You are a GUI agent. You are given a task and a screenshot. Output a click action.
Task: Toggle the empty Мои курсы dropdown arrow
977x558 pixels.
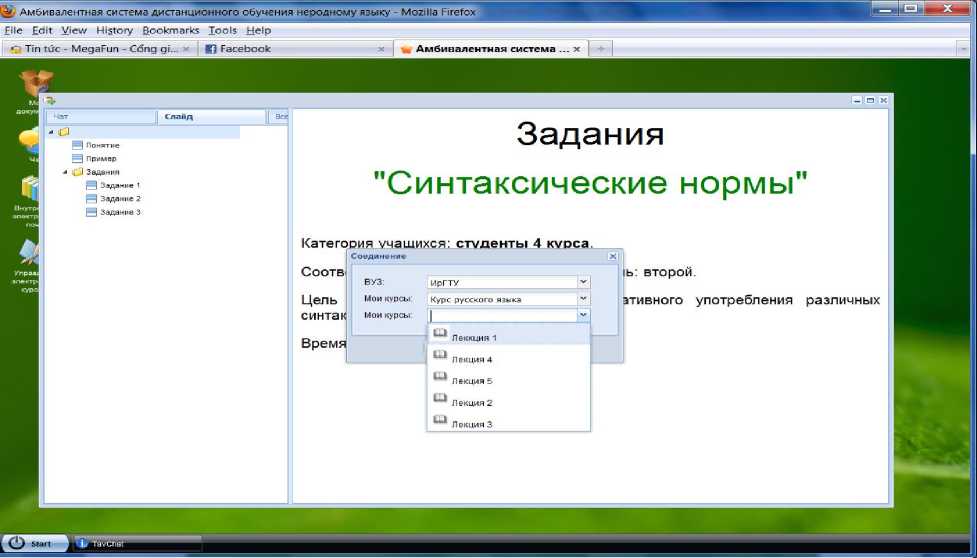coord(583,315)
